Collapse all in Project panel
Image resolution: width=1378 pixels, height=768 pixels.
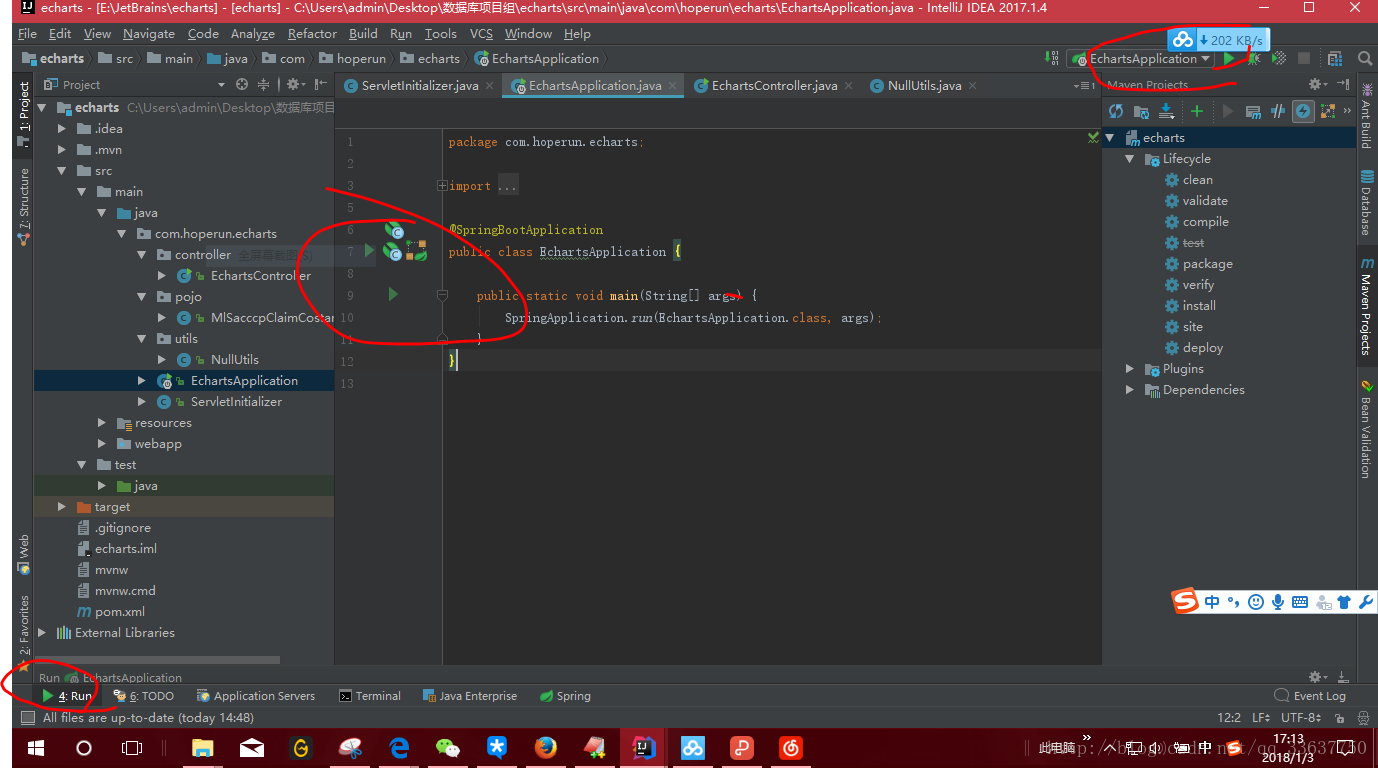[x=264, y=85]
